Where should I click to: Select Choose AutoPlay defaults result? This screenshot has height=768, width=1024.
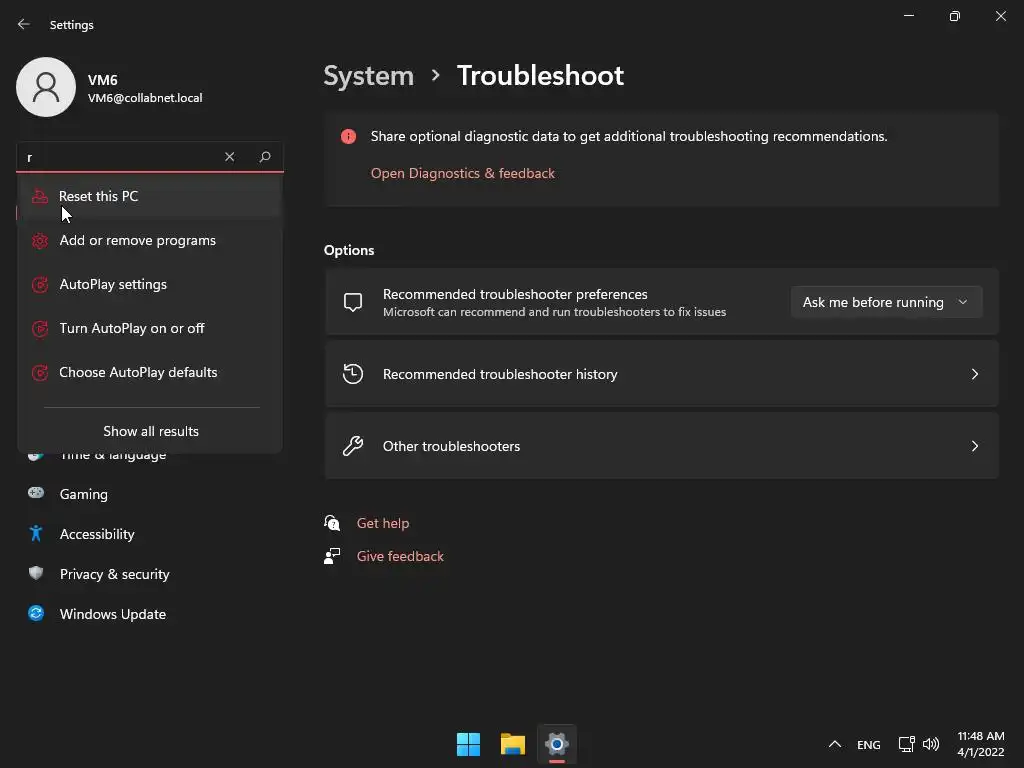point(150,372)
